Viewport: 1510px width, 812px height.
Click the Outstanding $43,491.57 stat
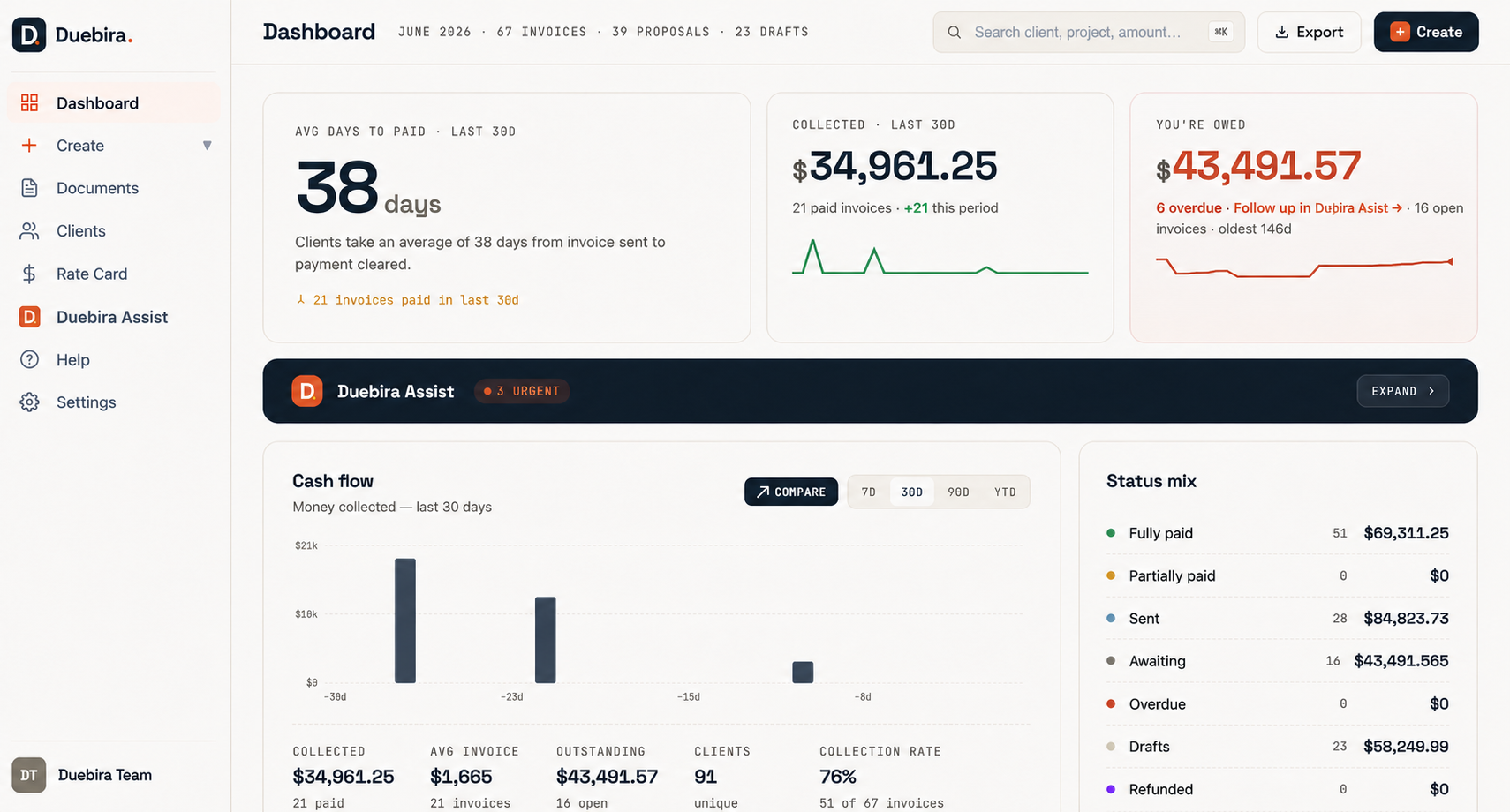607,777
